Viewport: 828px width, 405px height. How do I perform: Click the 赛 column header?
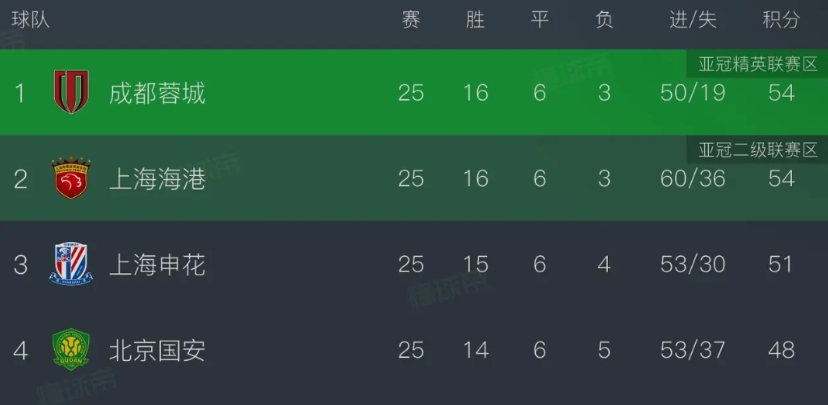pyautogui.click(x=410, y=20)
